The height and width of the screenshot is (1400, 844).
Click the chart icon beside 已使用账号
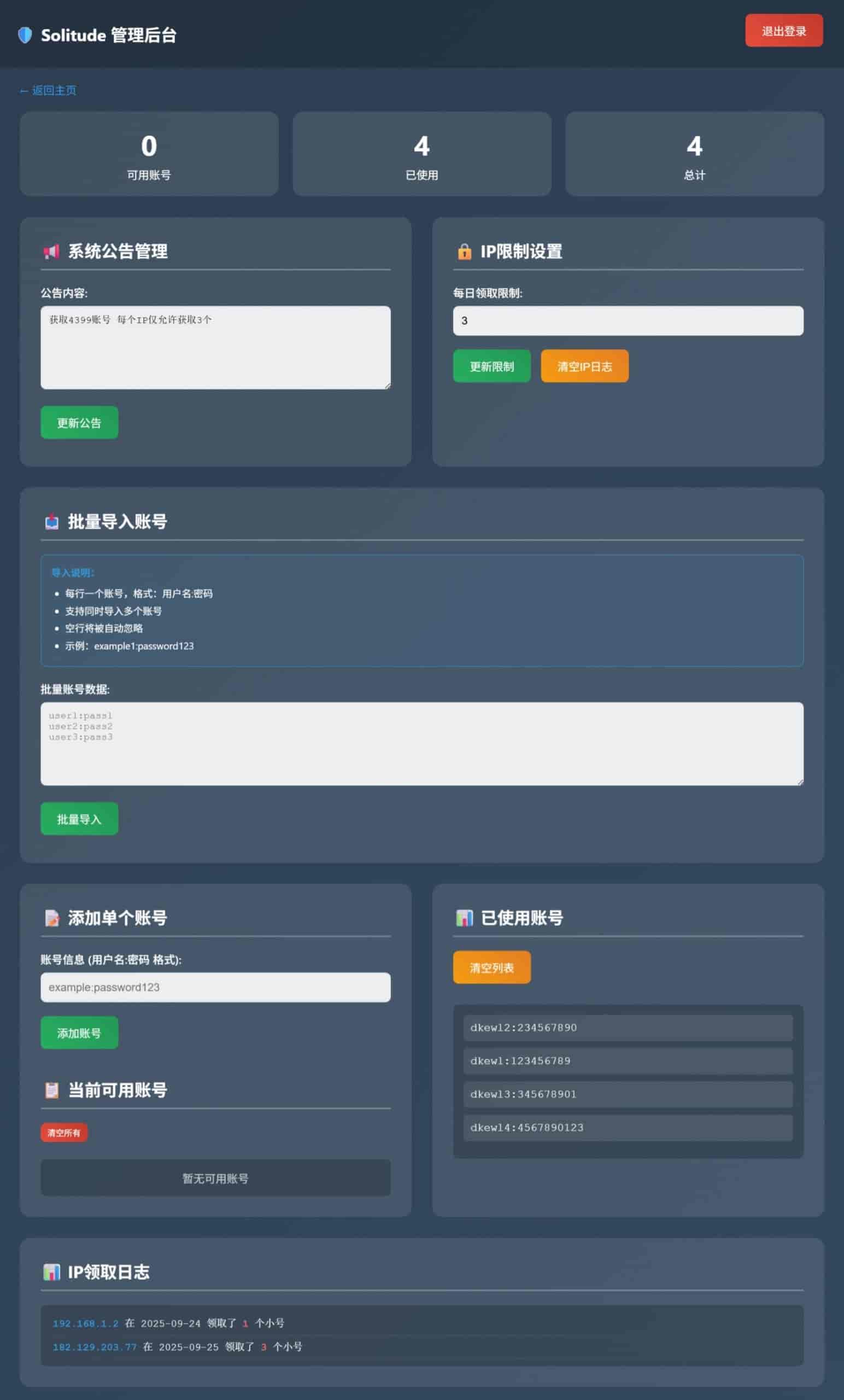pyautogui.click(x=464, y=918)
